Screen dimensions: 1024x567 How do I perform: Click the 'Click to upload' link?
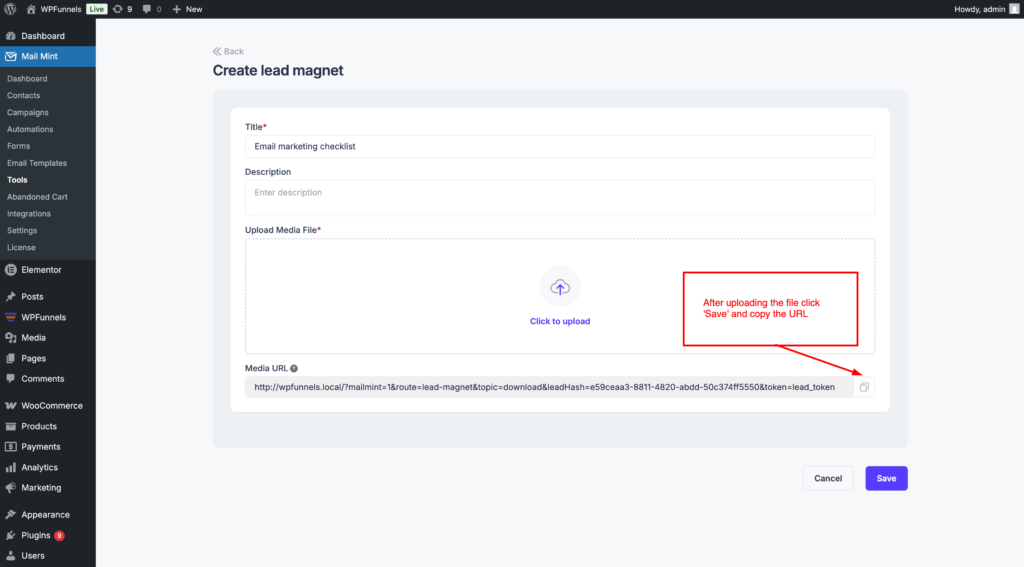(x=560, y=321)
